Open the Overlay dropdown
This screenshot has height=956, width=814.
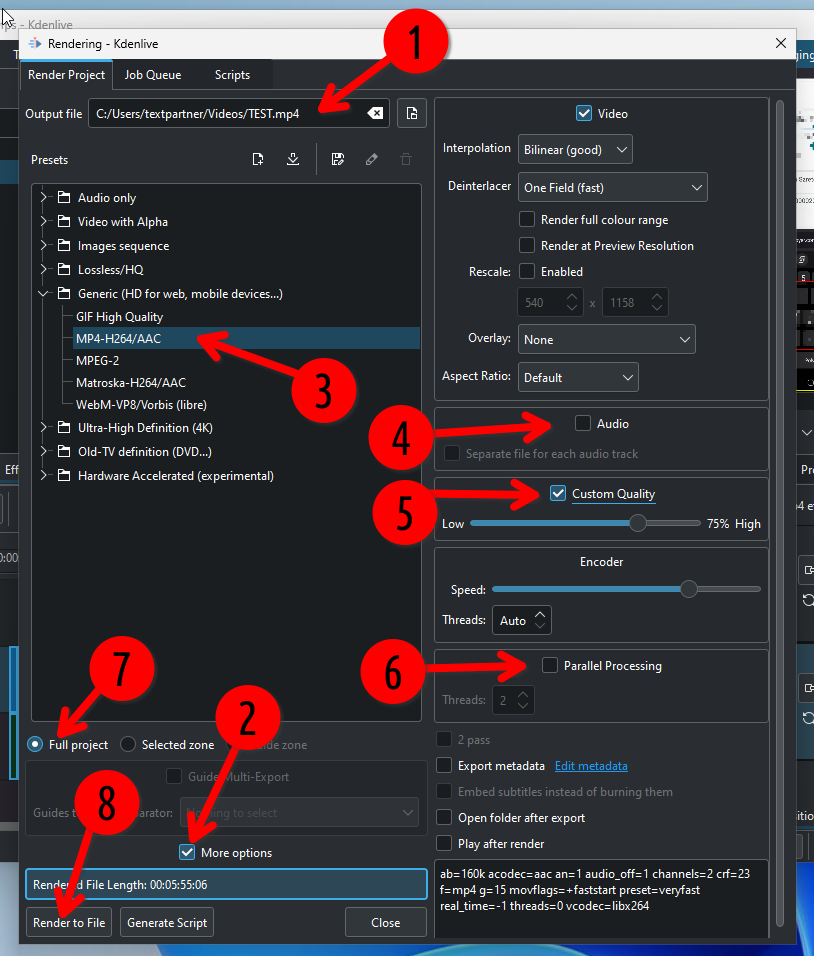(x=606, y=339)
